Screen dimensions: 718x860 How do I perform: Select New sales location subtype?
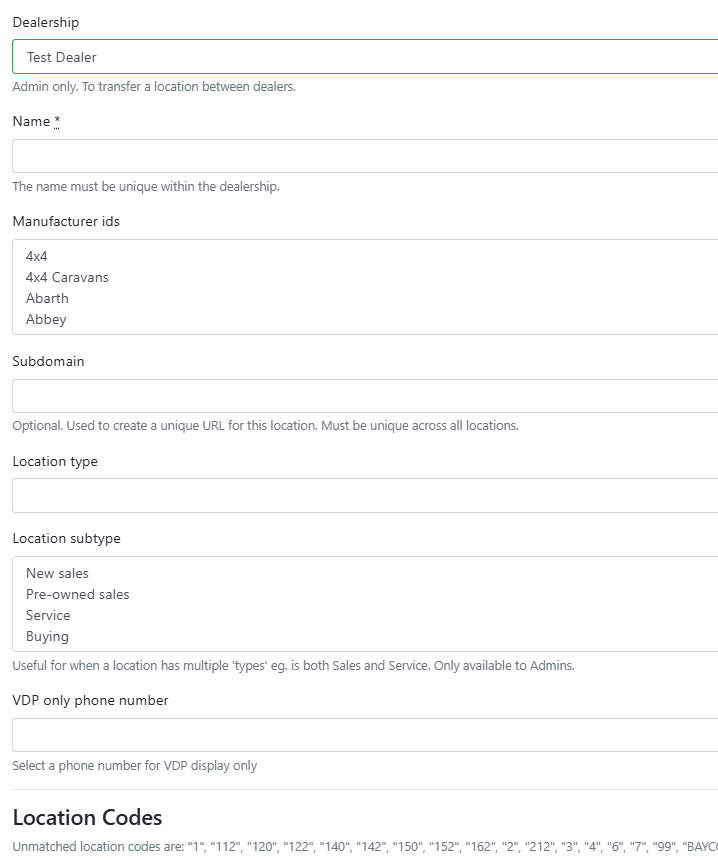click(57, 573)
